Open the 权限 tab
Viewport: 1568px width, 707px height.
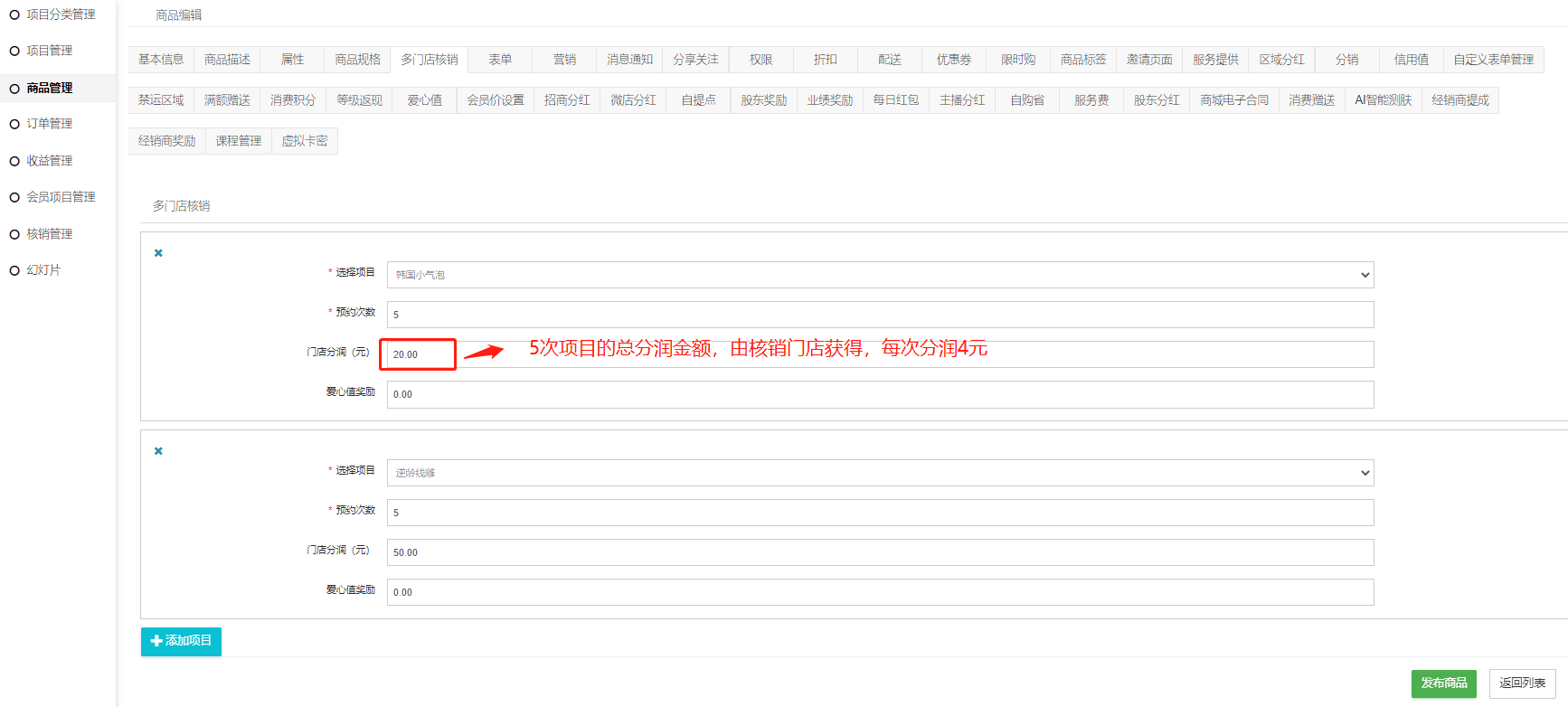pyautogui.click(x=760, y=60)
